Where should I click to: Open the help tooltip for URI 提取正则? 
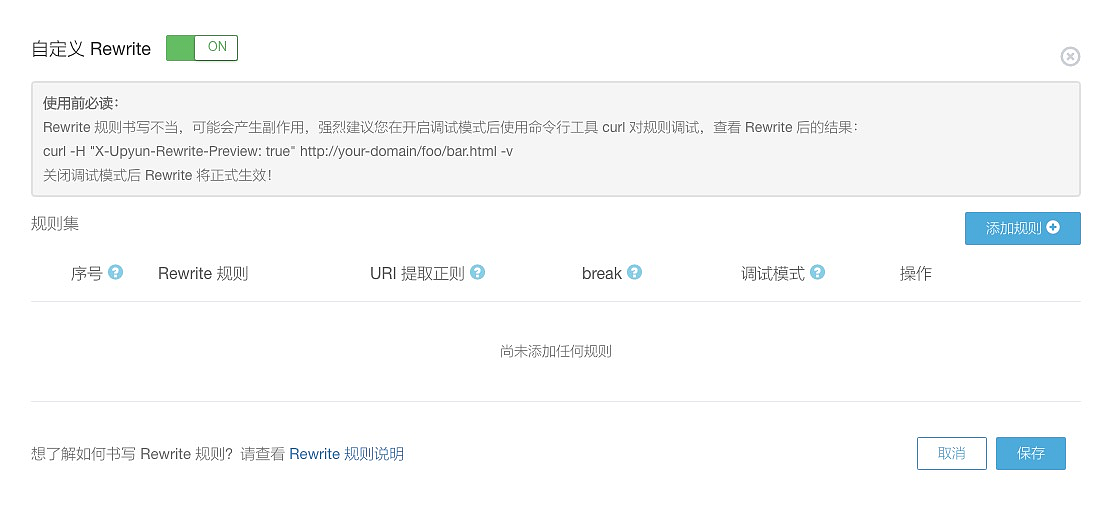[477, 272]
